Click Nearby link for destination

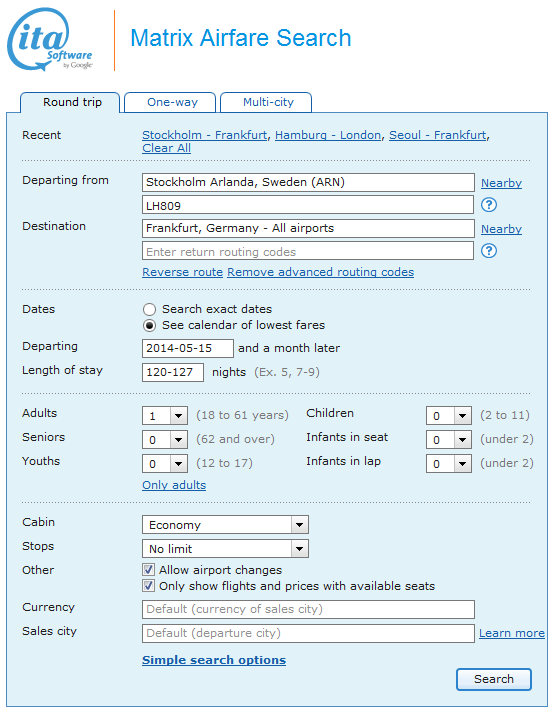(x=501, y=229)
